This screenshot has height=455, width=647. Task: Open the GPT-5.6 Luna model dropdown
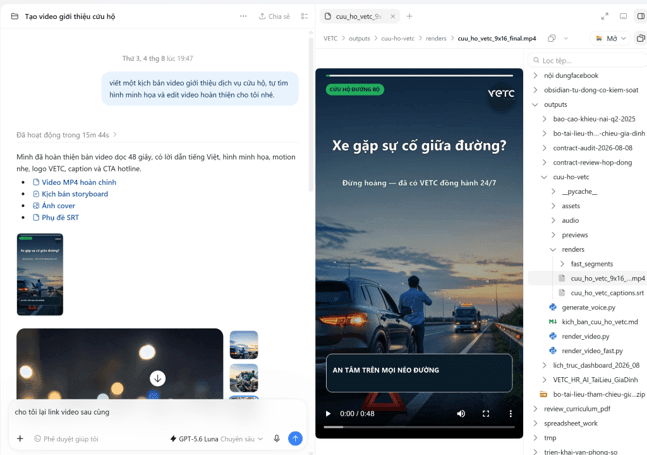[217, 439]
